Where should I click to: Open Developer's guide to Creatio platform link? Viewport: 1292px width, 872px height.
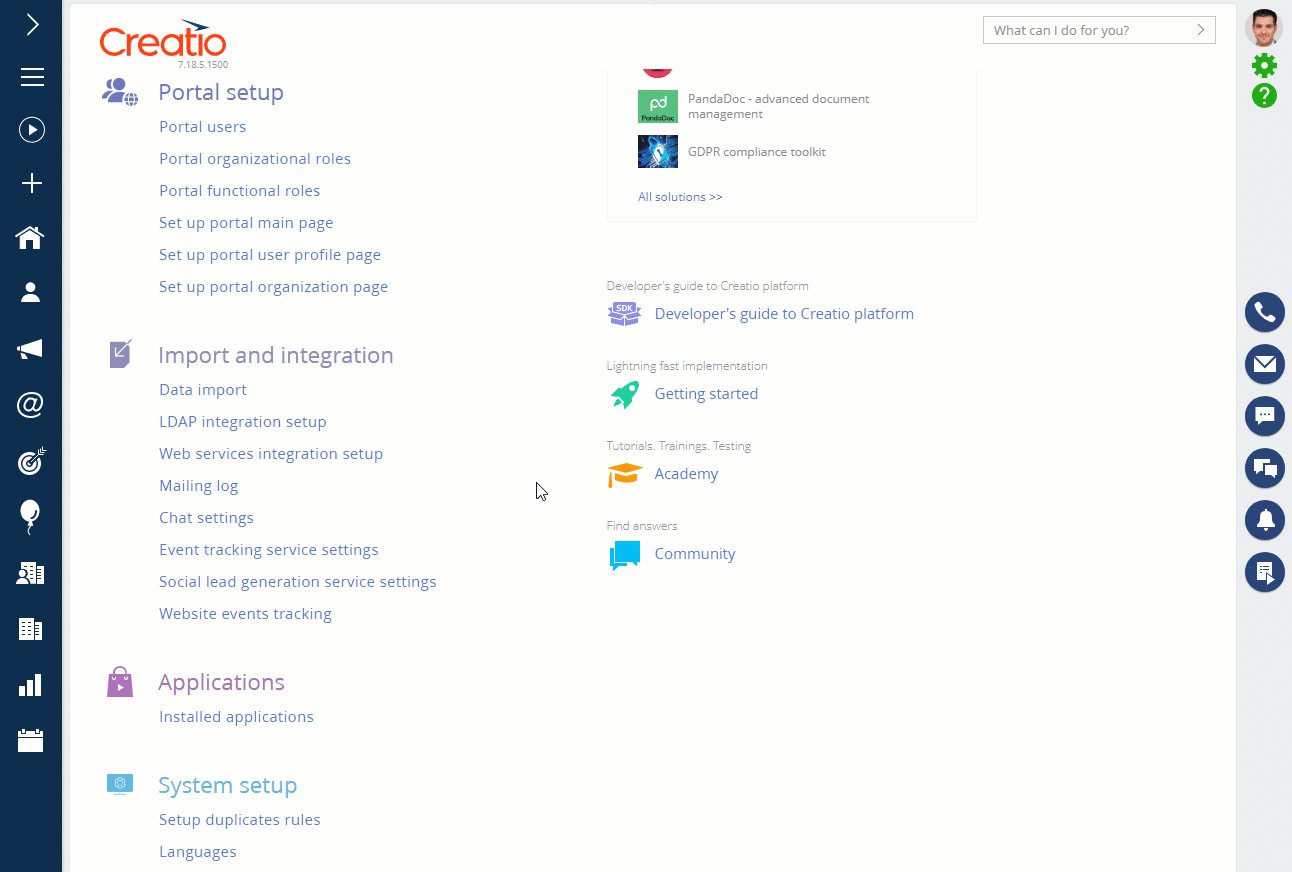(784, 314)
